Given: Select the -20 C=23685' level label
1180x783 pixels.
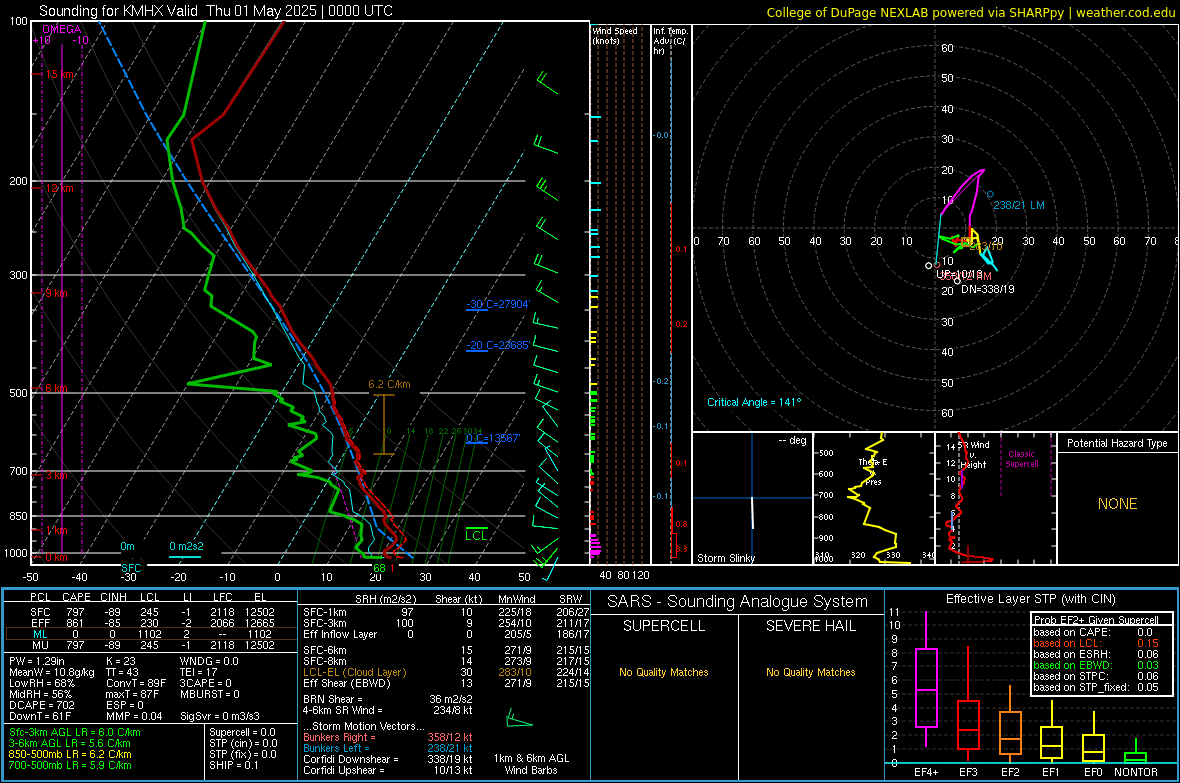Looking at the screenshot, I should pyautogui.click(x=498, y=346).
